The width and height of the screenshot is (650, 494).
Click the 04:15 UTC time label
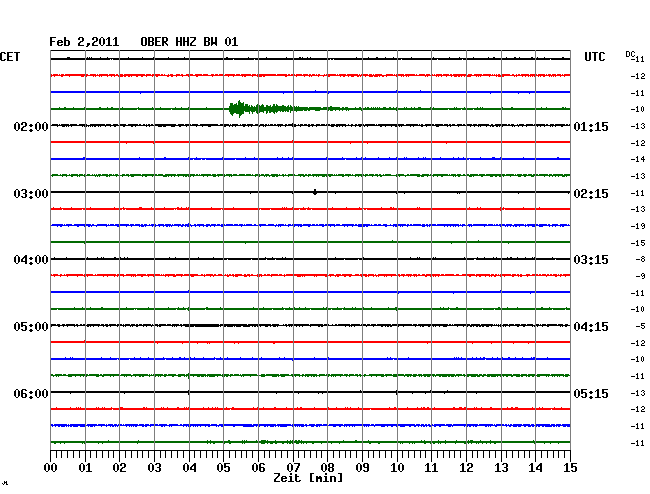[591, 327]
